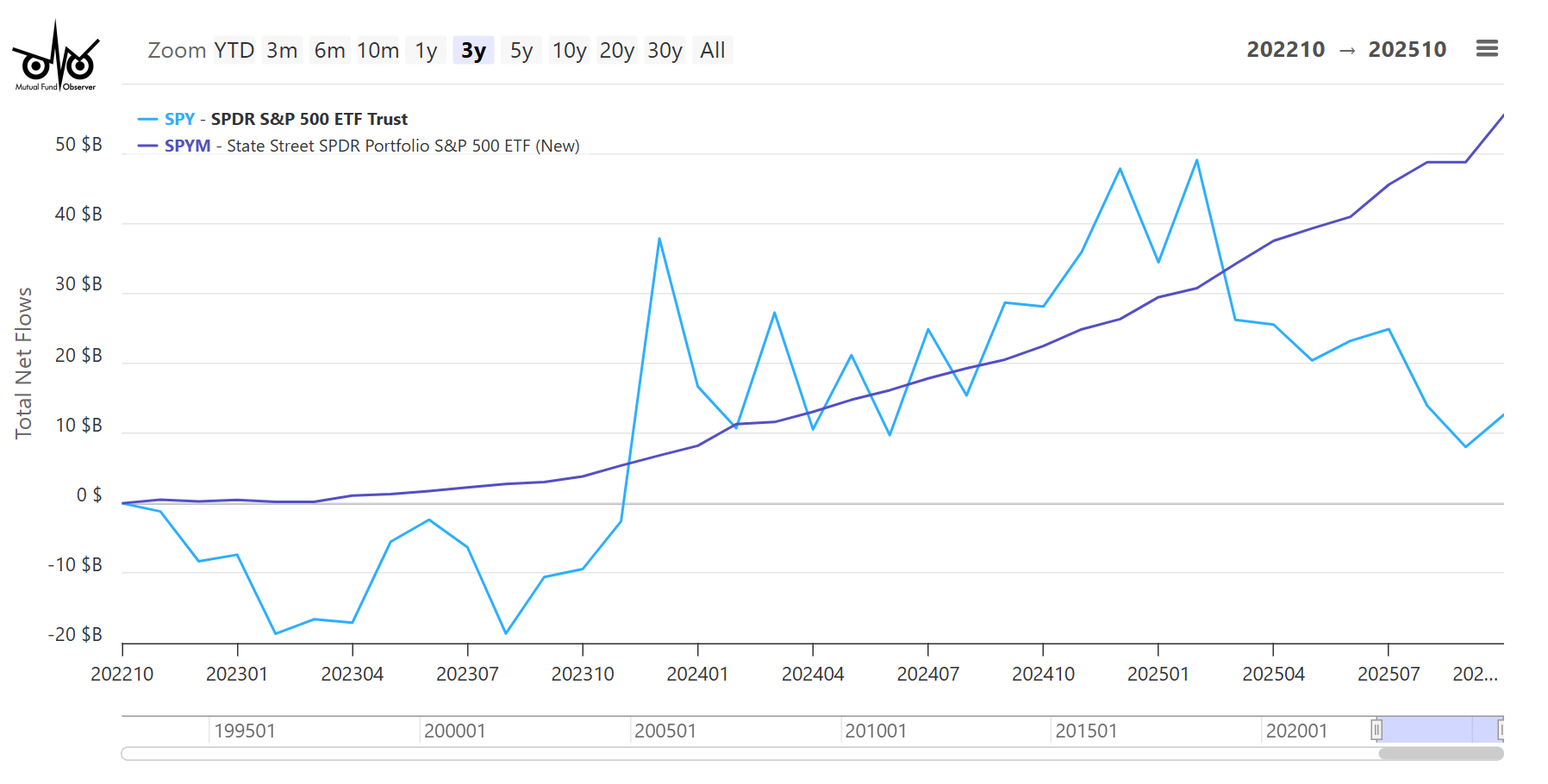Click the Mutual Fund Observer owl logo
Screen dimensions: 1548x784
coord(56,57)
